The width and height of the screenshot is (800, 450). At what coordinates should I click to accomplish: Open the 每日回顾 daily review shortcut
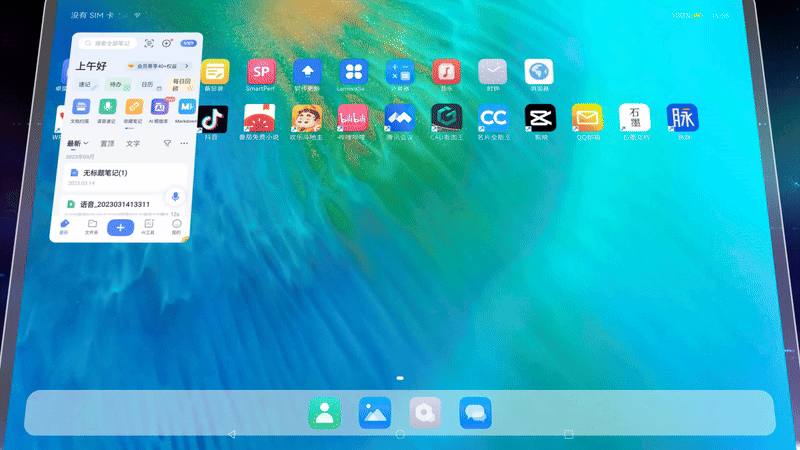coord(181,85)
